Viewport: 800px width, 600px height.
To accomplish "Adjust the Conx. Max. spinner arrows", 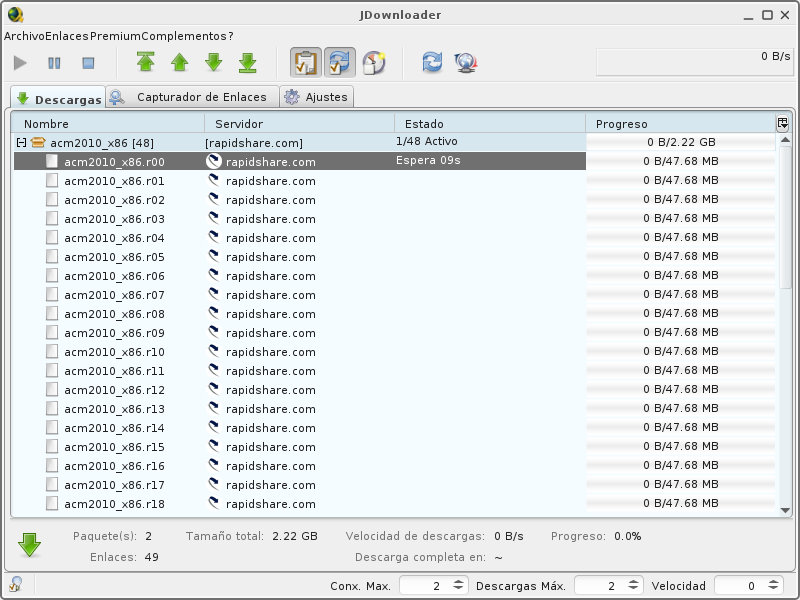I will [x=458, y=585].
